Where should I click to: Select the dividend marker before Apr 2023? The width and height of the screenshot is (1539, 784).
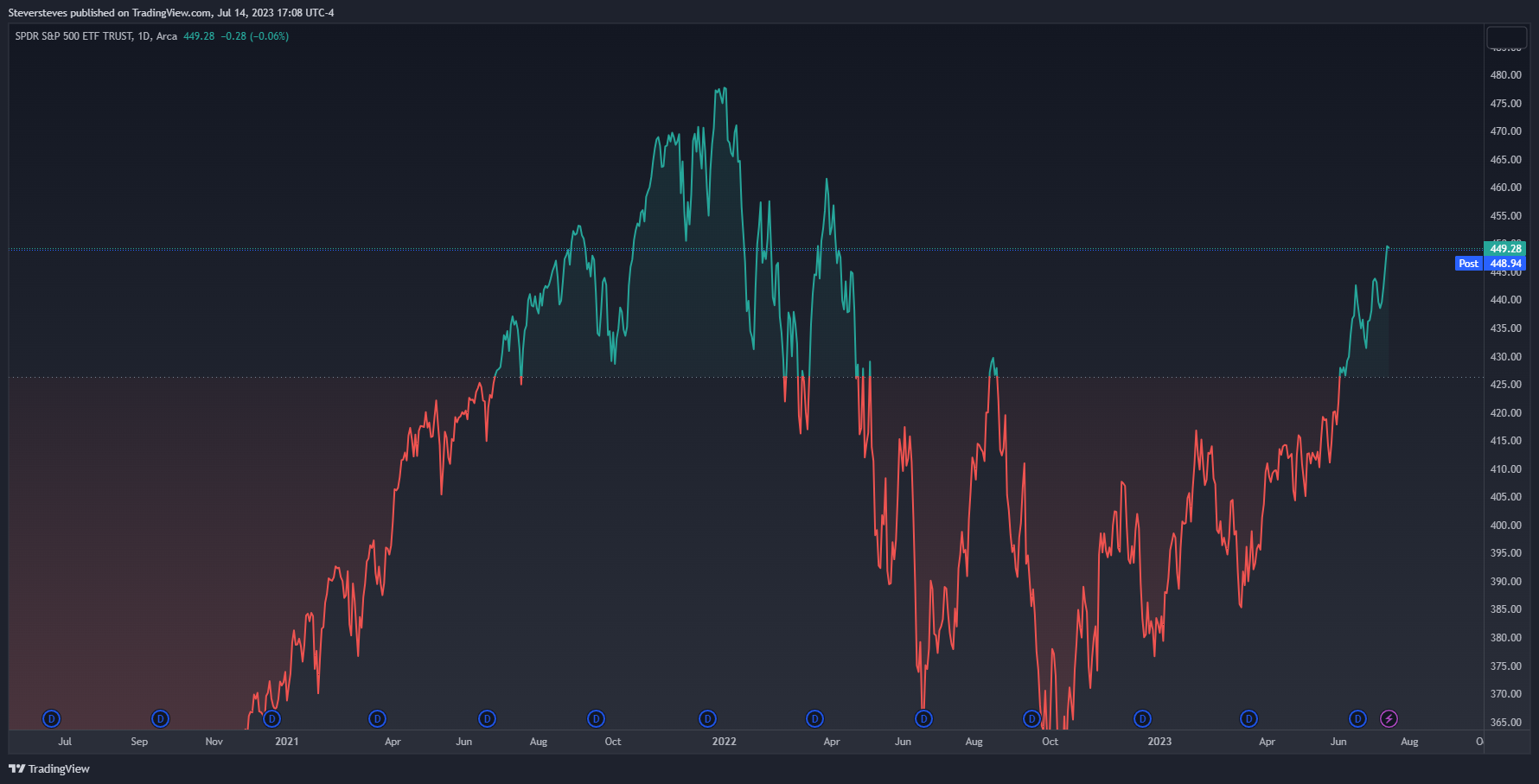tap(1248, 718)
